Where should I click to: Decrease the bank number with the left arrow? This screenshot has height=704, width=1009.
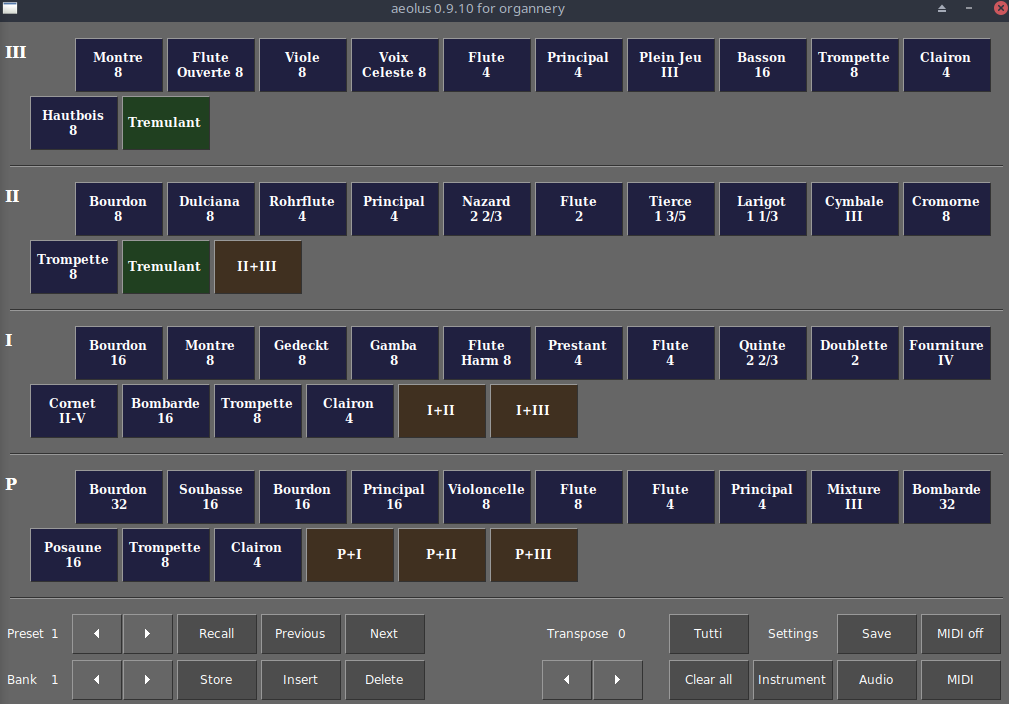pyautogui.click(x=97, y=680)
